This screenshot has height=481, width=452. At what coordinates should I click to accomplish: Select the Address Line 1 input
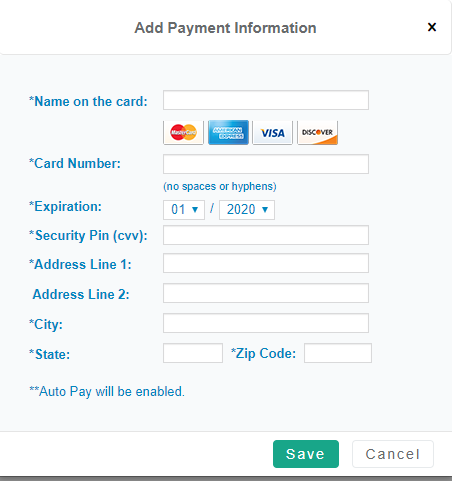[266, 263]
